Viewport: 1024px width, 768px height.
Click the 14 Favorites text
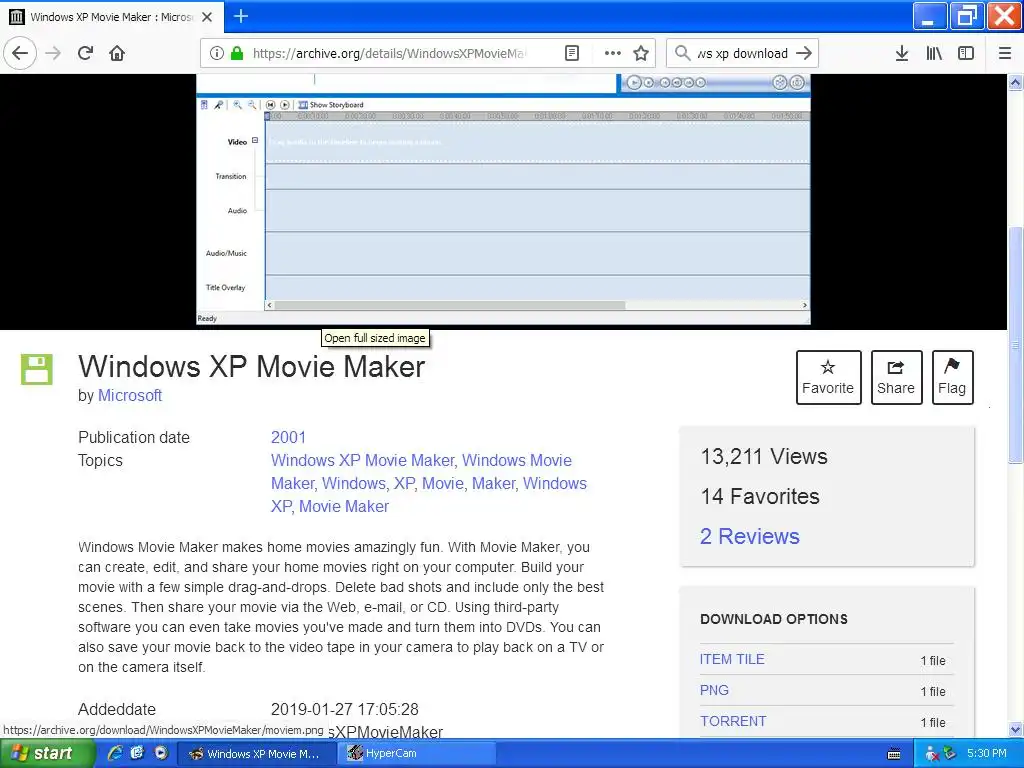760,496
